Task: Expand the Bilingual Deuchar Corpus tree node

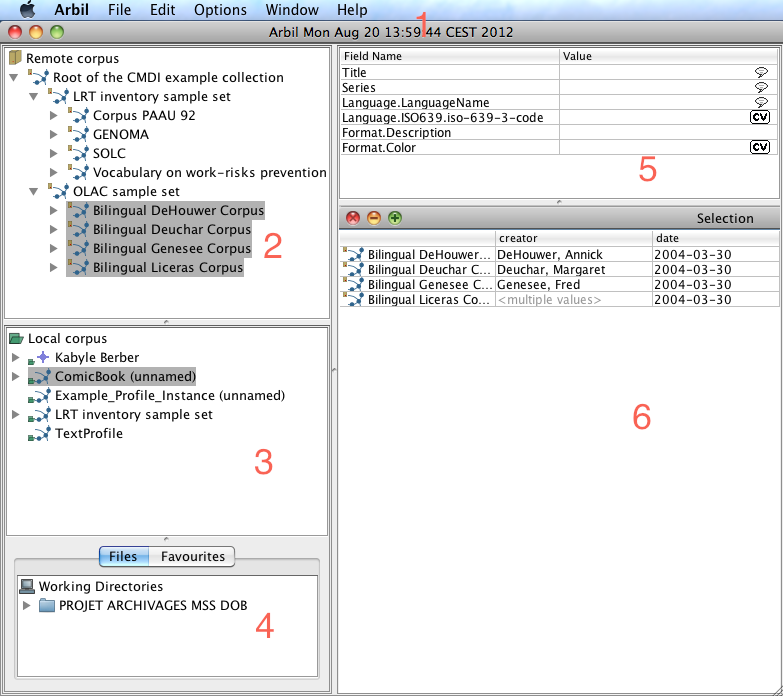Action: tap(54, 230)
